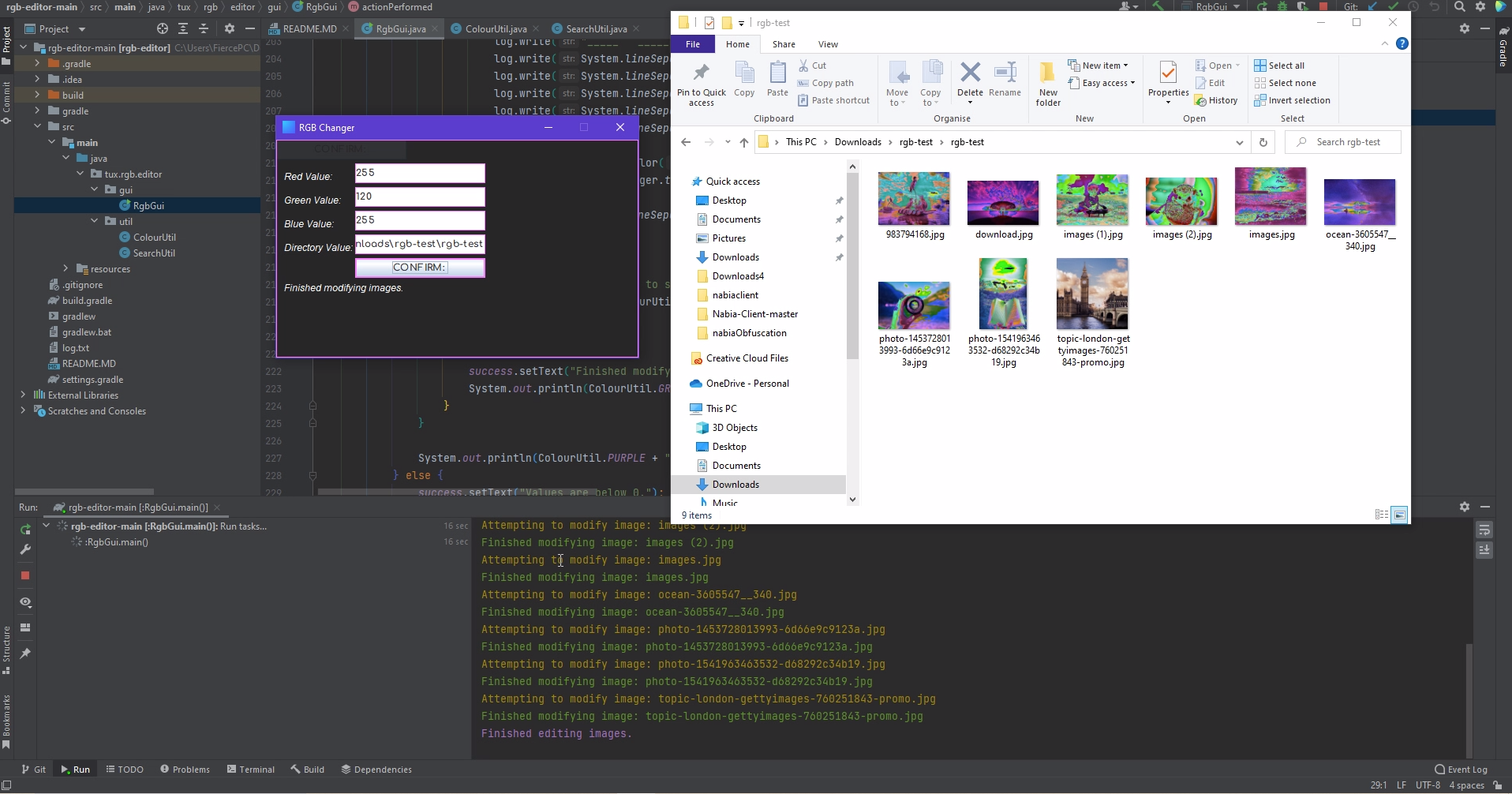The width and height of the screenshot is (1512, 794).
Task: Select opened file locator icon in Project panel
Action: (x=163, y=28)
